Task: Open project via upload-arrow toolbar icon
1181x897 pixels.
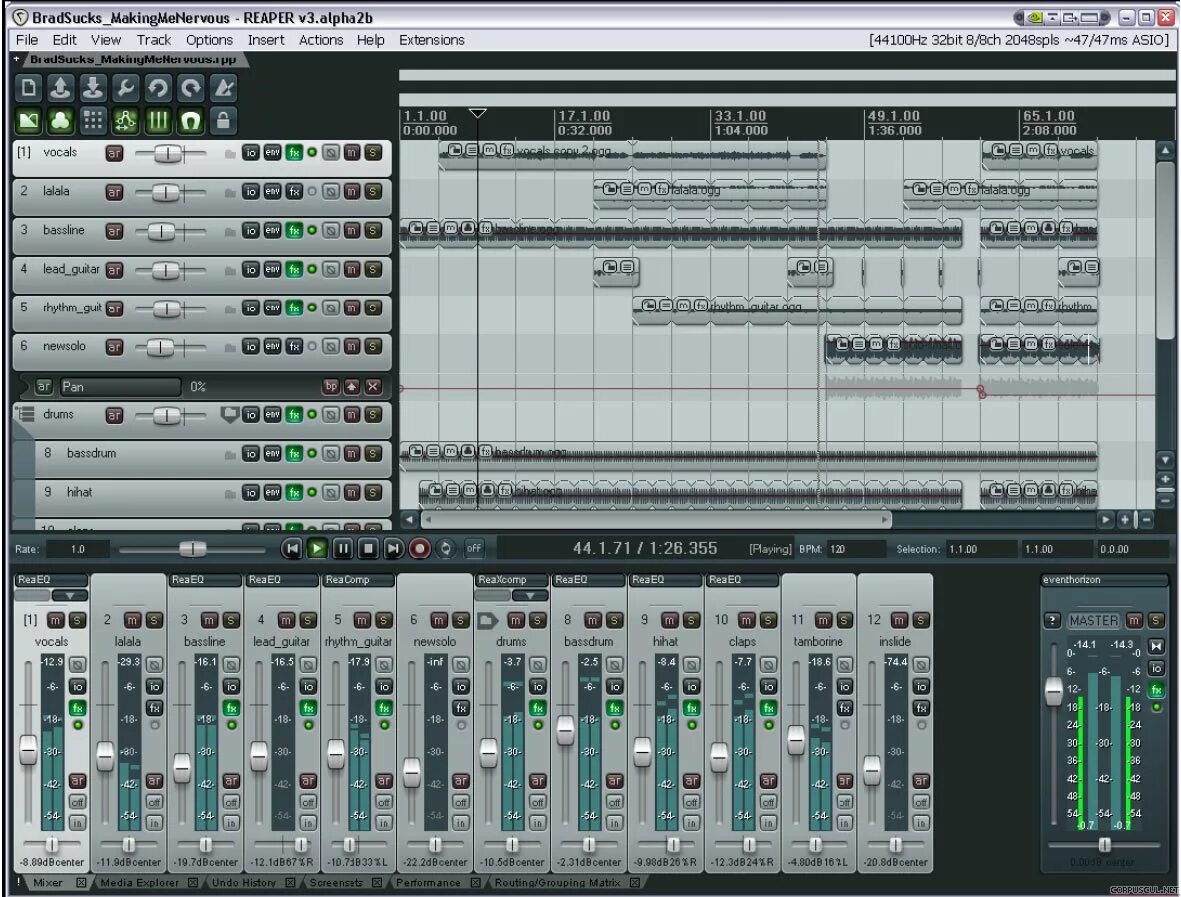Action: (x=60, y=88)
